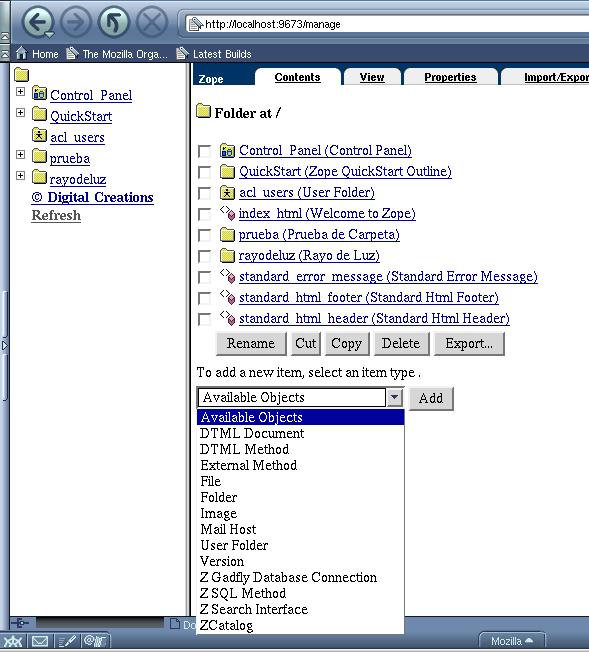Image resolution: width=589 pixels, height=652 pixels.
Task: Click the prueba folder icon in left tree
Action: pos(40,156)
